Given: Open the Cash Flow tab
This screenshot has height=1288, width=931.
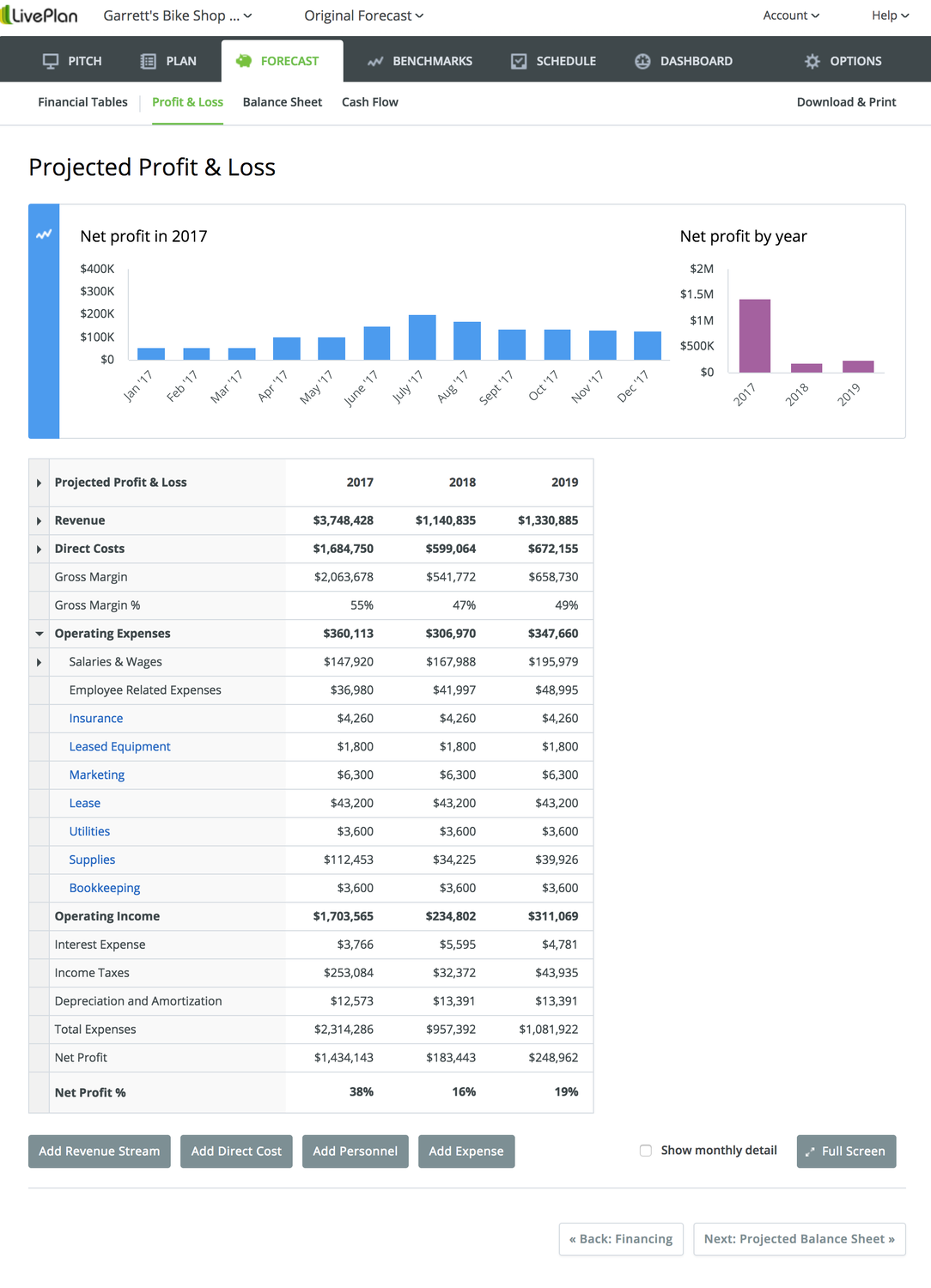Looking at the screenshot, I should [369, 102].
